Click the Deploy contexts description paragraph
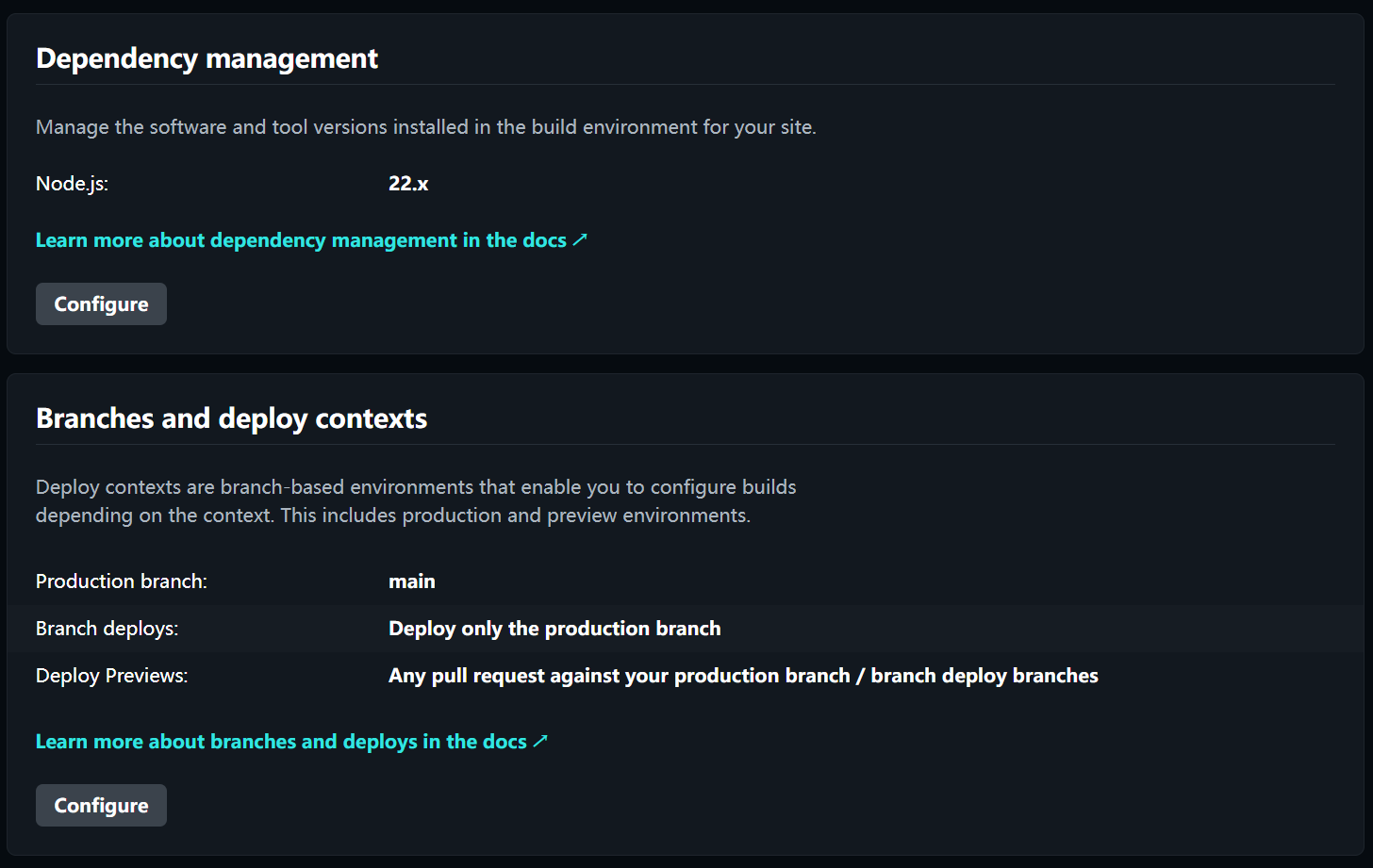This screenshot has height=868, width=1373. (415, 501)
